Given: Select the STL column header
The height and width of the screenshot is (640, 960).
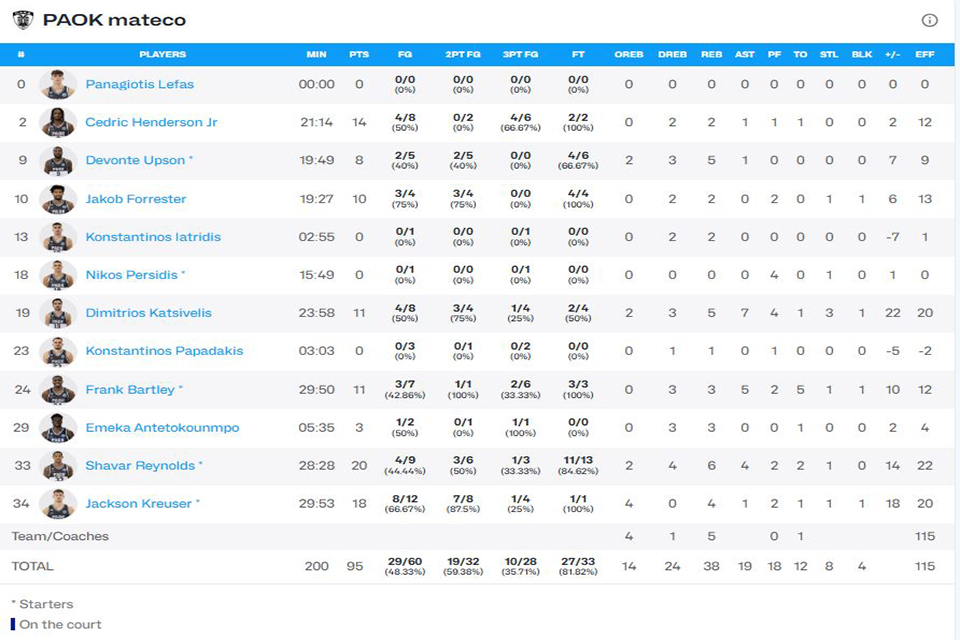Looking at the screenshot, I should click(x=829, y=55).
